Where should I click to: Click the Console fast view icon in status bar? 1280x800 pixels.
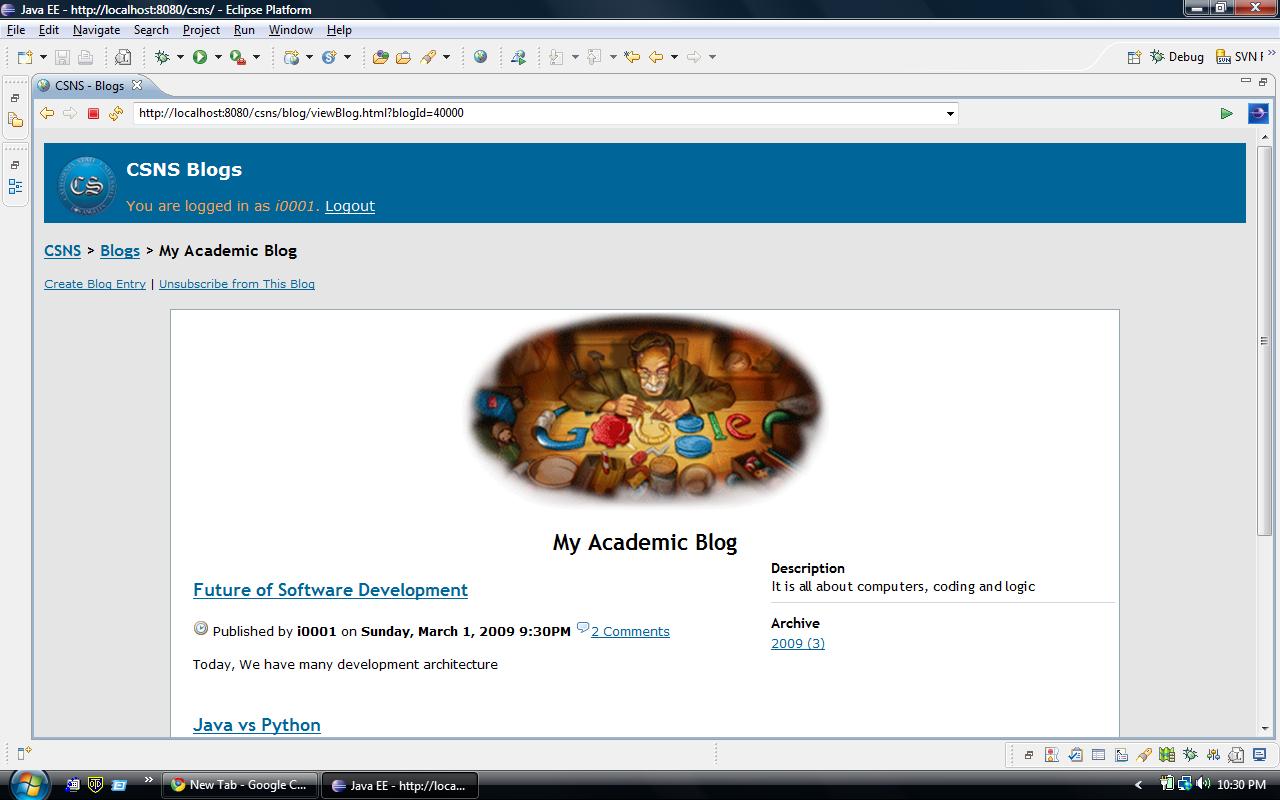[1259, 755]
